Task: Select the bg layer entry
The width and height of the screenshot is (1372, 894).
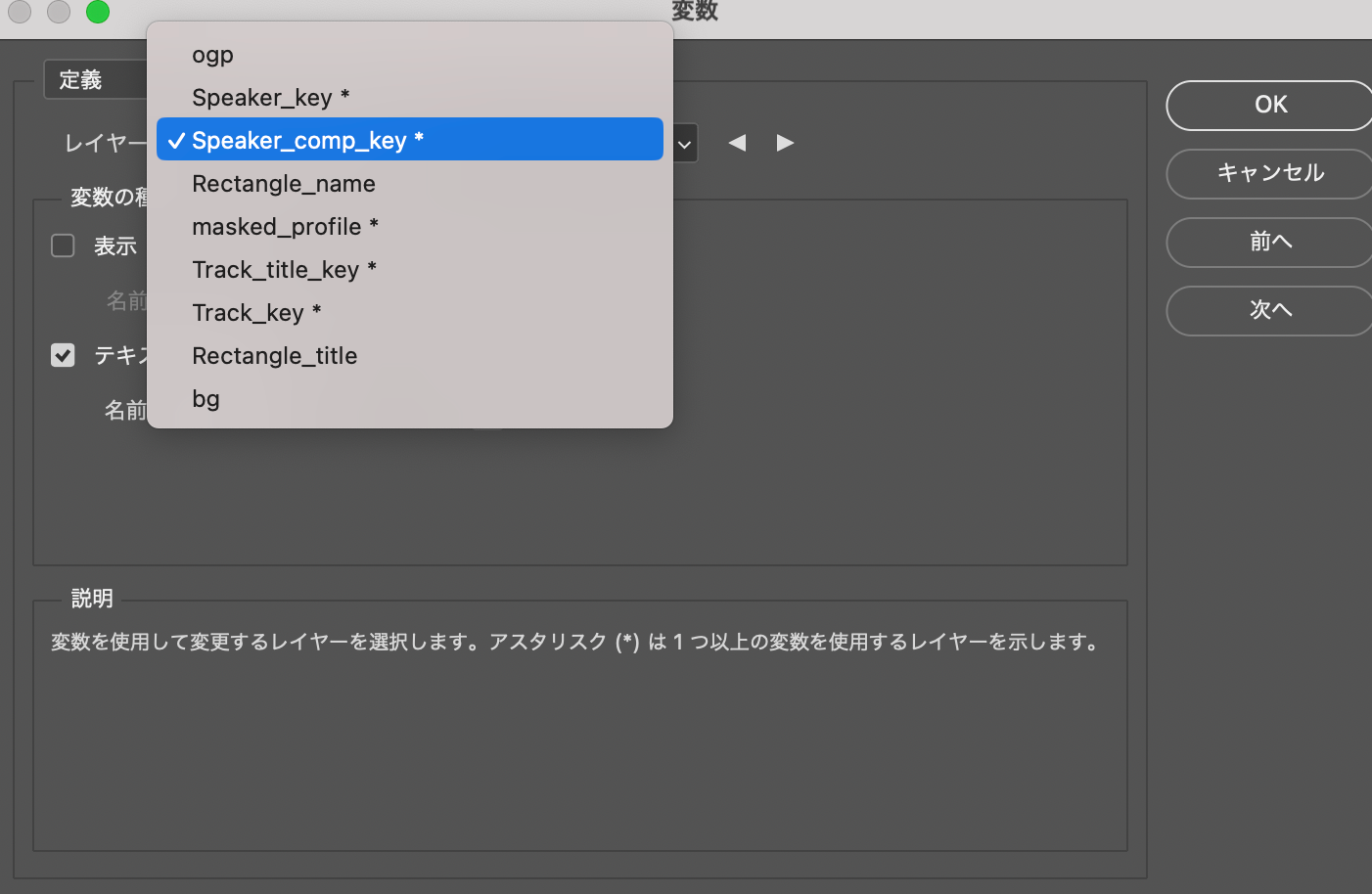Action: [x=410, y=399]
